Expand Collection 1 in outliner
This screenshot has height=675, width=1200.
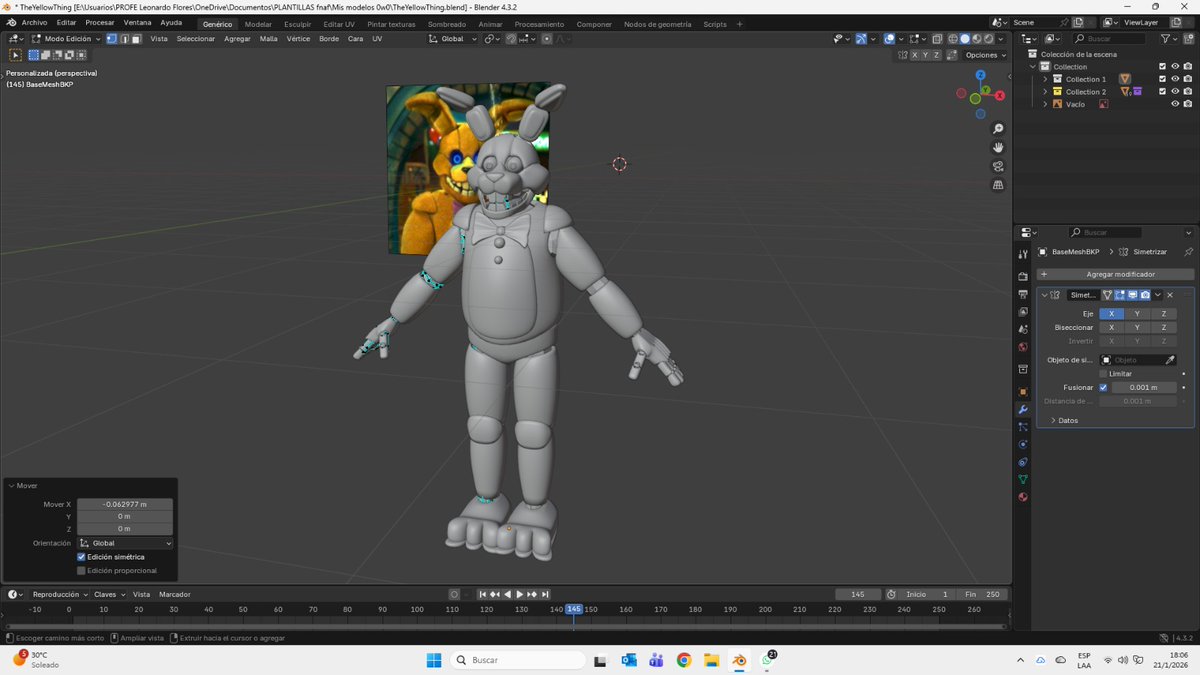(1046, 79)
